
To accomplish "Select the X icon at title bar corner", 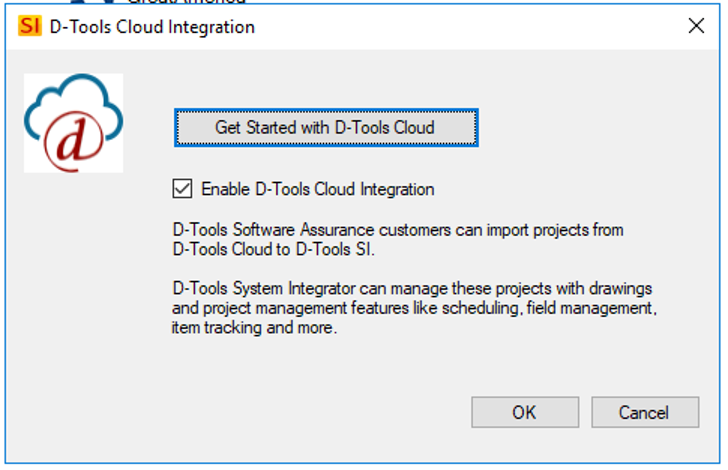I will tap(696, 26).
